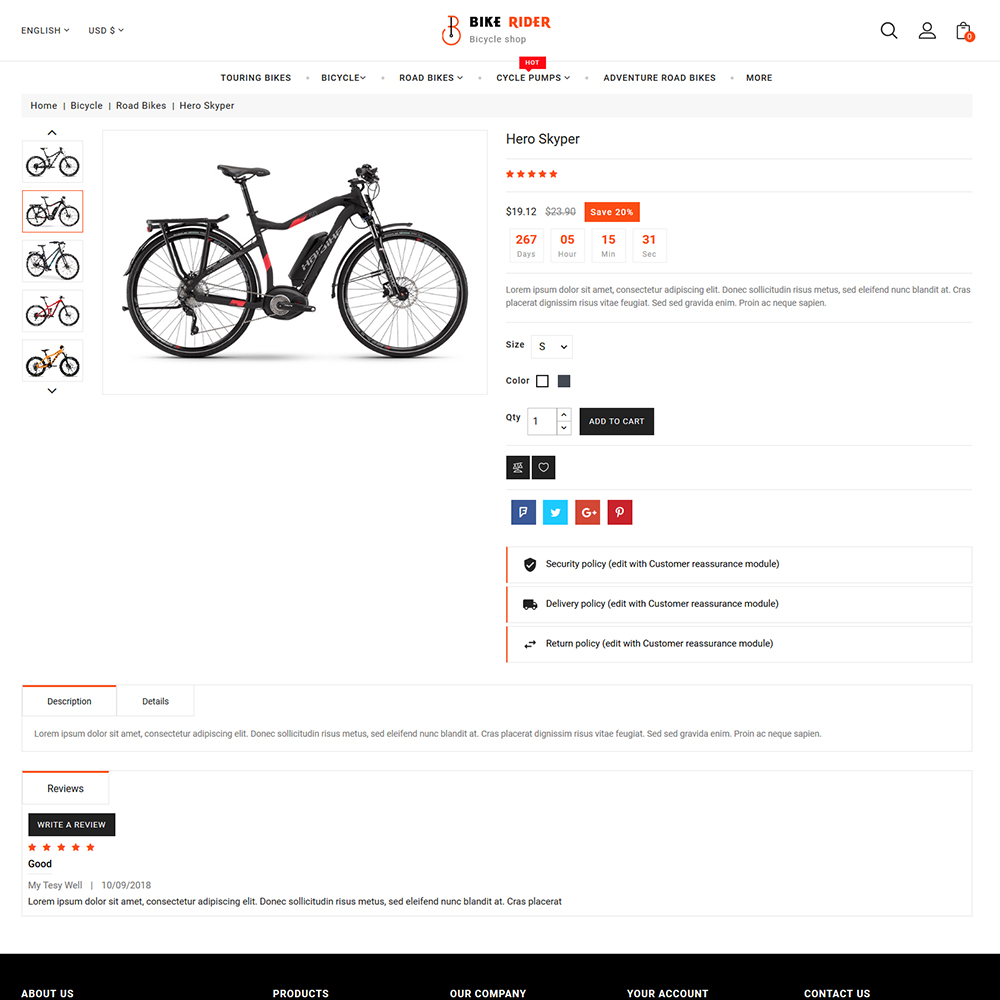Open the USD currency dropdown
Screen dimensions: 1000x1000
tap(106, 31)
